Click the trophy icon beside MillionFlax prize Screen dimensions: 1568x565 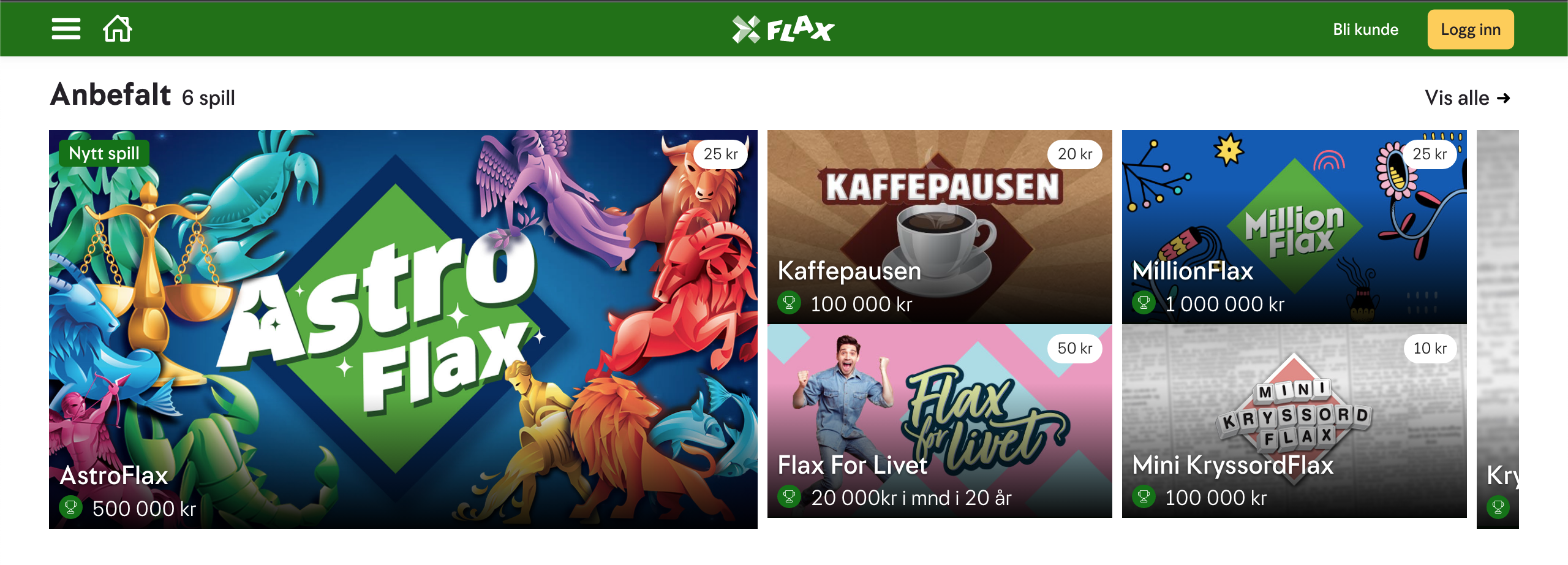pyautogui.click(x=1144, y=303)
